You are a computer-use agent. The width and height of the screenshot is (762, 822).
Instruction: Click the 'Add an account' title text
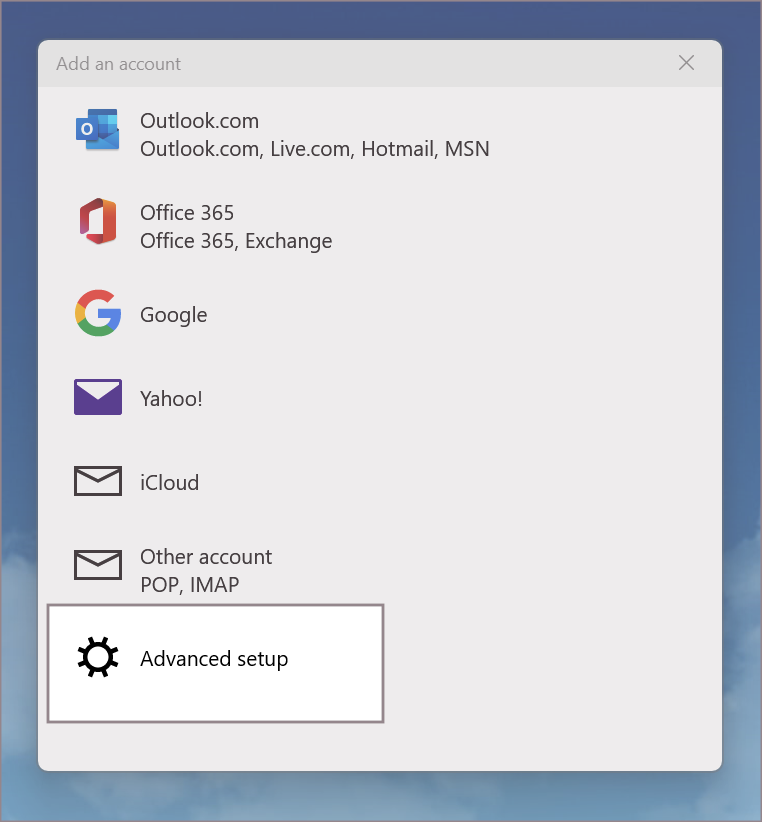[x=118, y=64]
